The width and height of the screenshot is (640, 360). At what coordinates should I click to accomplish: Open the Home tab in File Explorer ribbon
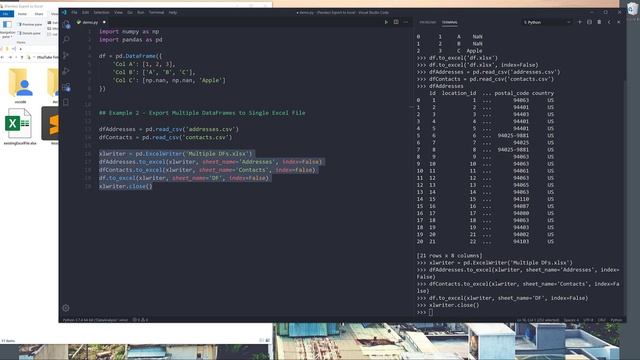coord(22,14)
